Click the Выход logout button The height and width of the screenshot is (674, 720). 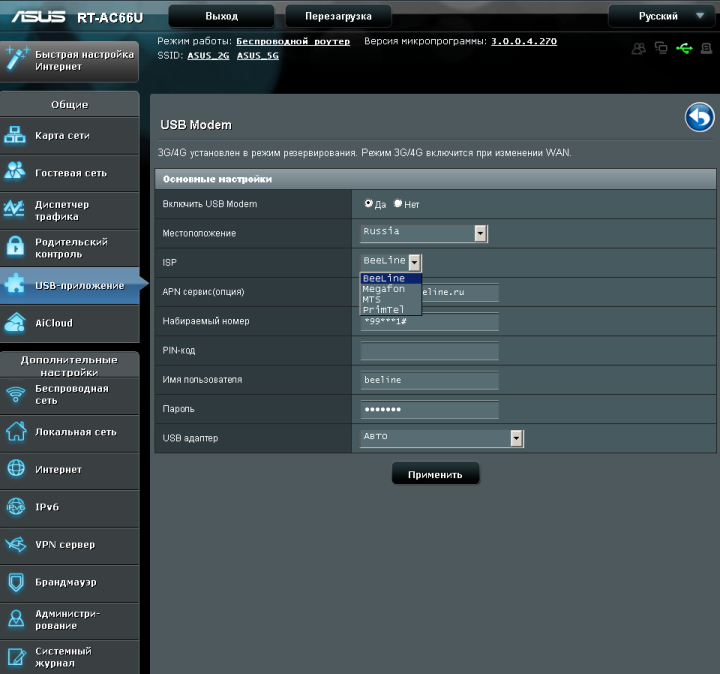221,17
